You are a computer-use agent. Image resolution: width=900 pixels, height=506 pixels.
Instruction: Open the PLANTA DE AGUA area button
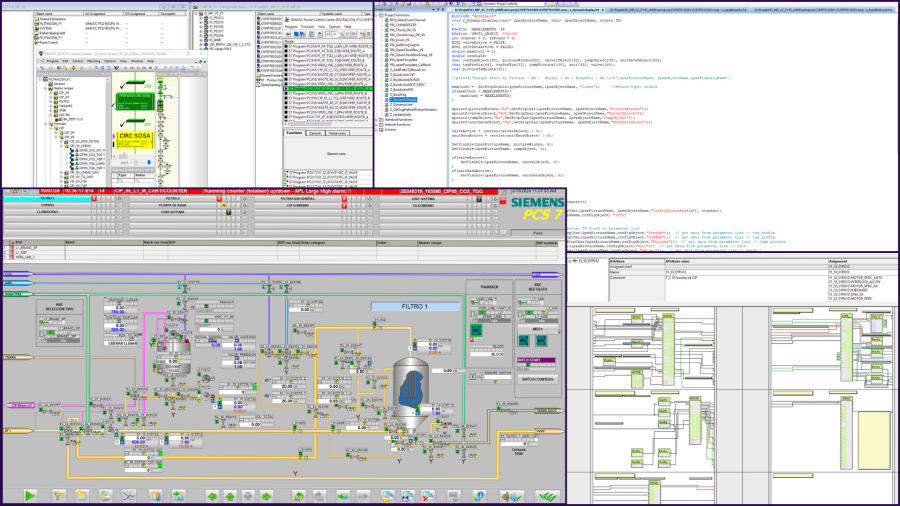click(x=173, y=205)
